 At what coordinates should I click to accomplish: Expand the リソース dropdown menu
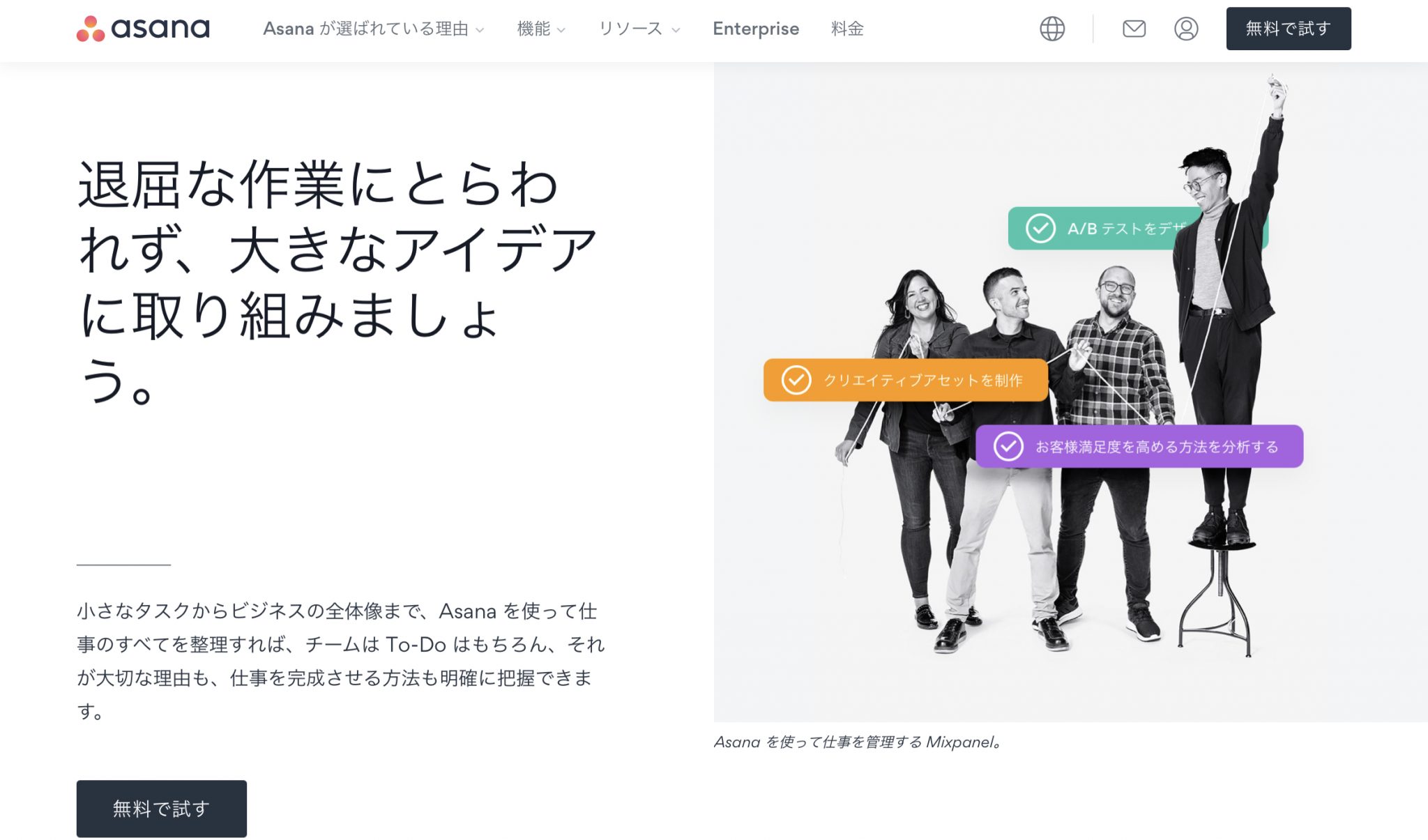630,29
